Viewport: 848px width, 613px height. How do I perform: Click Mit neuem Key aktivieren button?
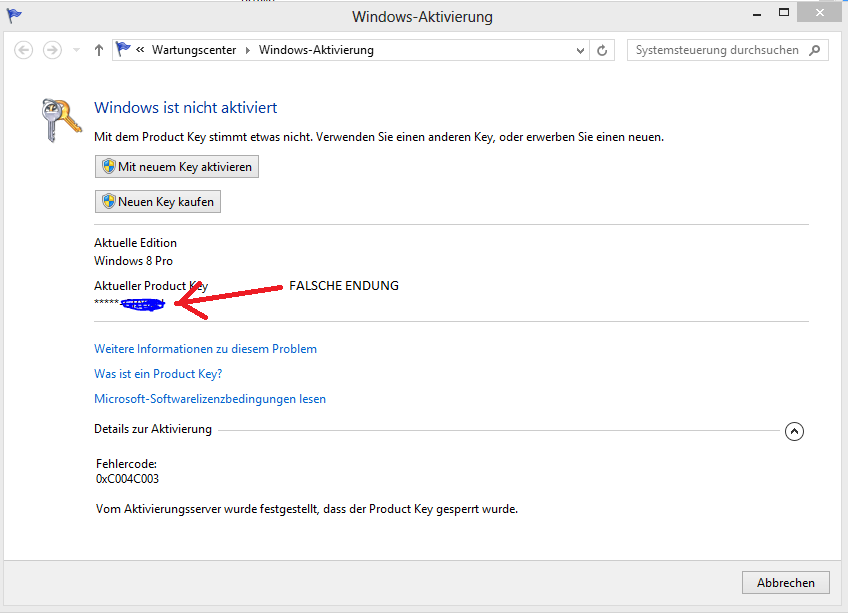pyautogui.click(x=177, y=167)
